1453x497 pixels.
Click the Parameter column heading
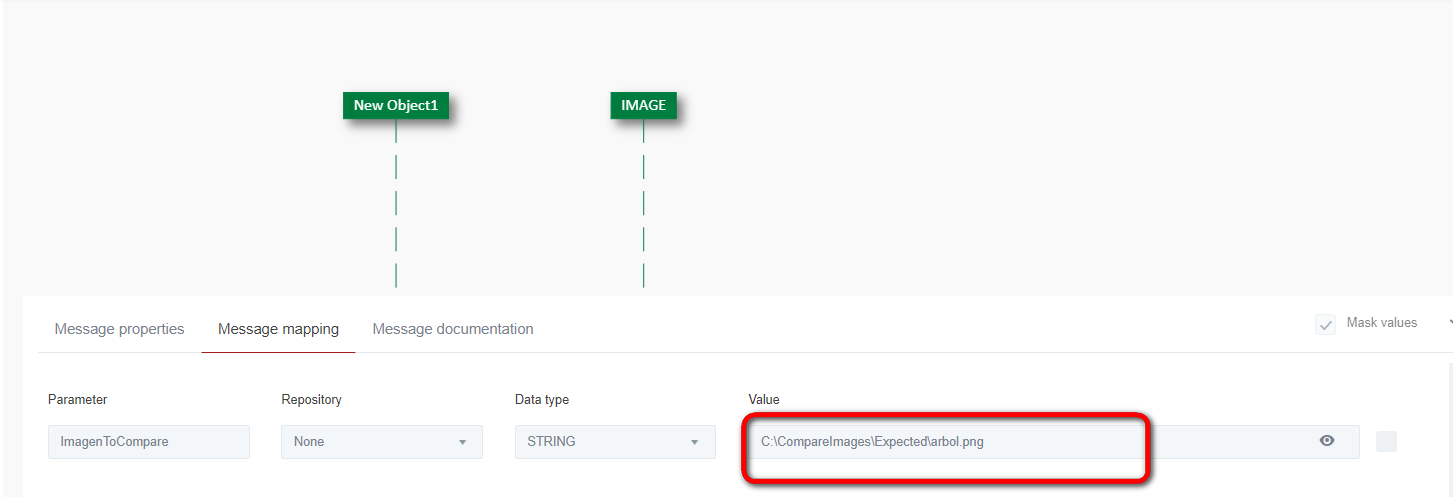coord(77,399)
